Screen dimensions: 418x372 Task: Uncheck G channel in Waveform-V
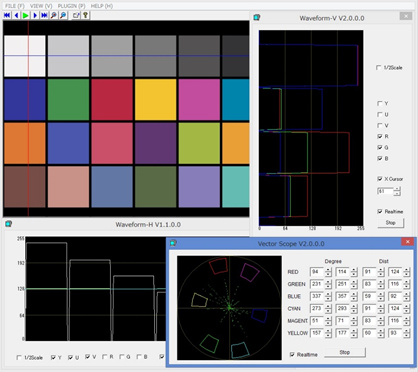coord(379,147)
